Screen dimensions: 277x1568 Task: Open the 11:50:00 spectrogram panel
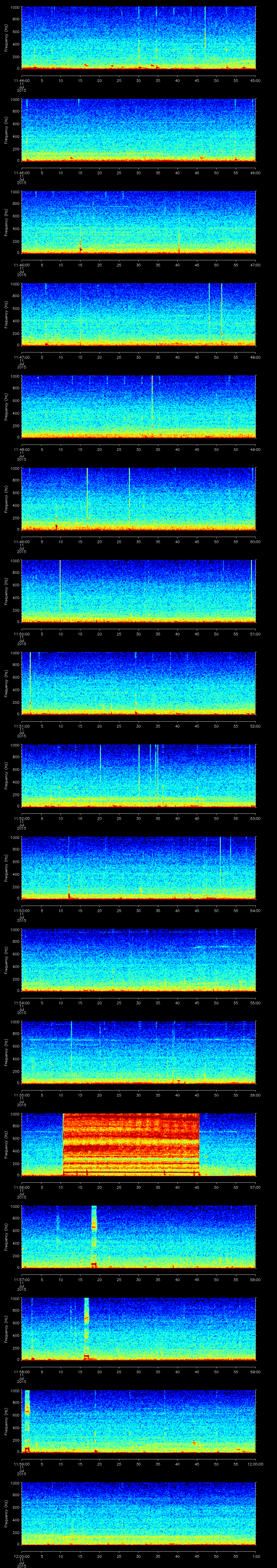(138, 590)
